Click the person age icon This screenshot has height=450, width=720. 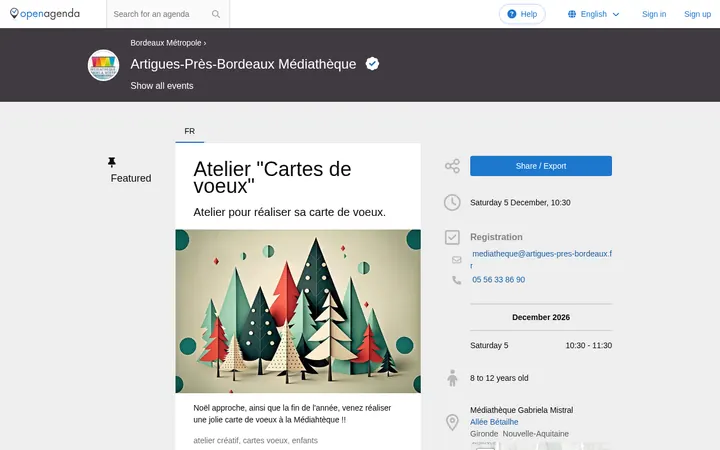[x=452, y=378]
